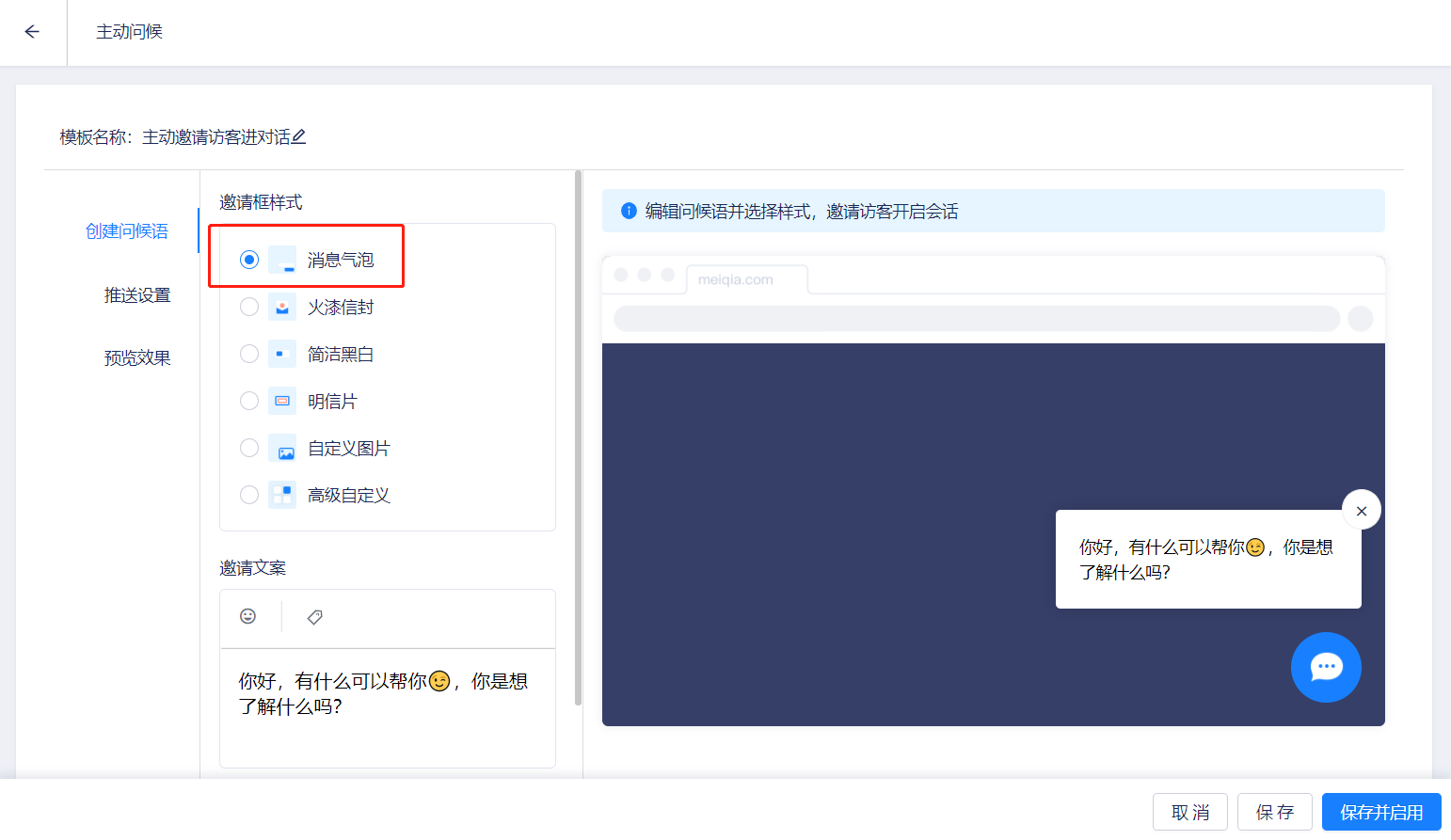Image resolution: width=1451 pixels, height=840 pixels.
Task: Click the 高级自定义 style icon
Action: pos(282,495)
